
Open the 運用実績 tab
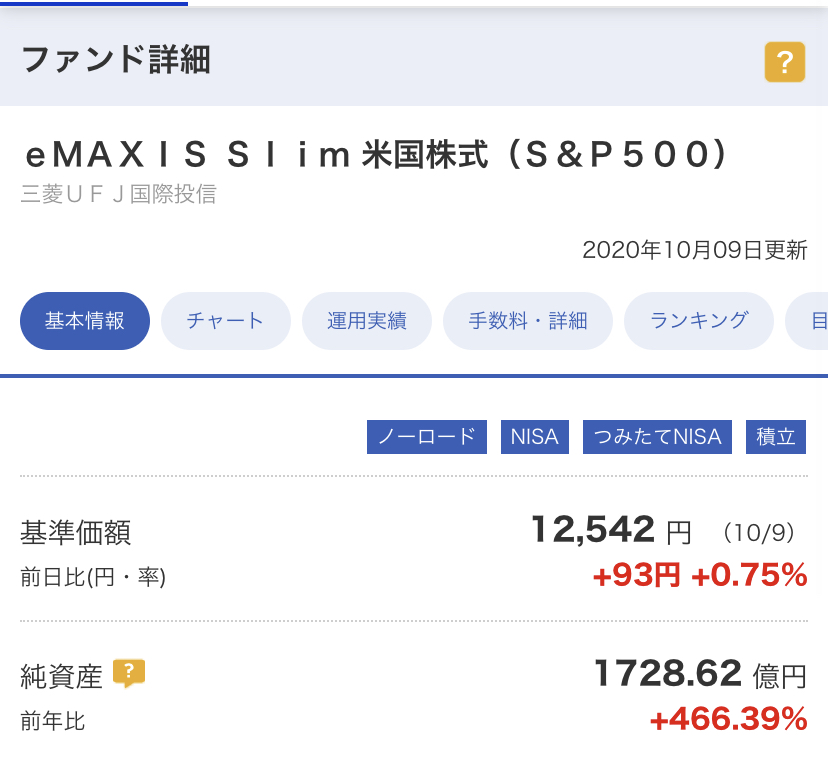coord(367,321)
